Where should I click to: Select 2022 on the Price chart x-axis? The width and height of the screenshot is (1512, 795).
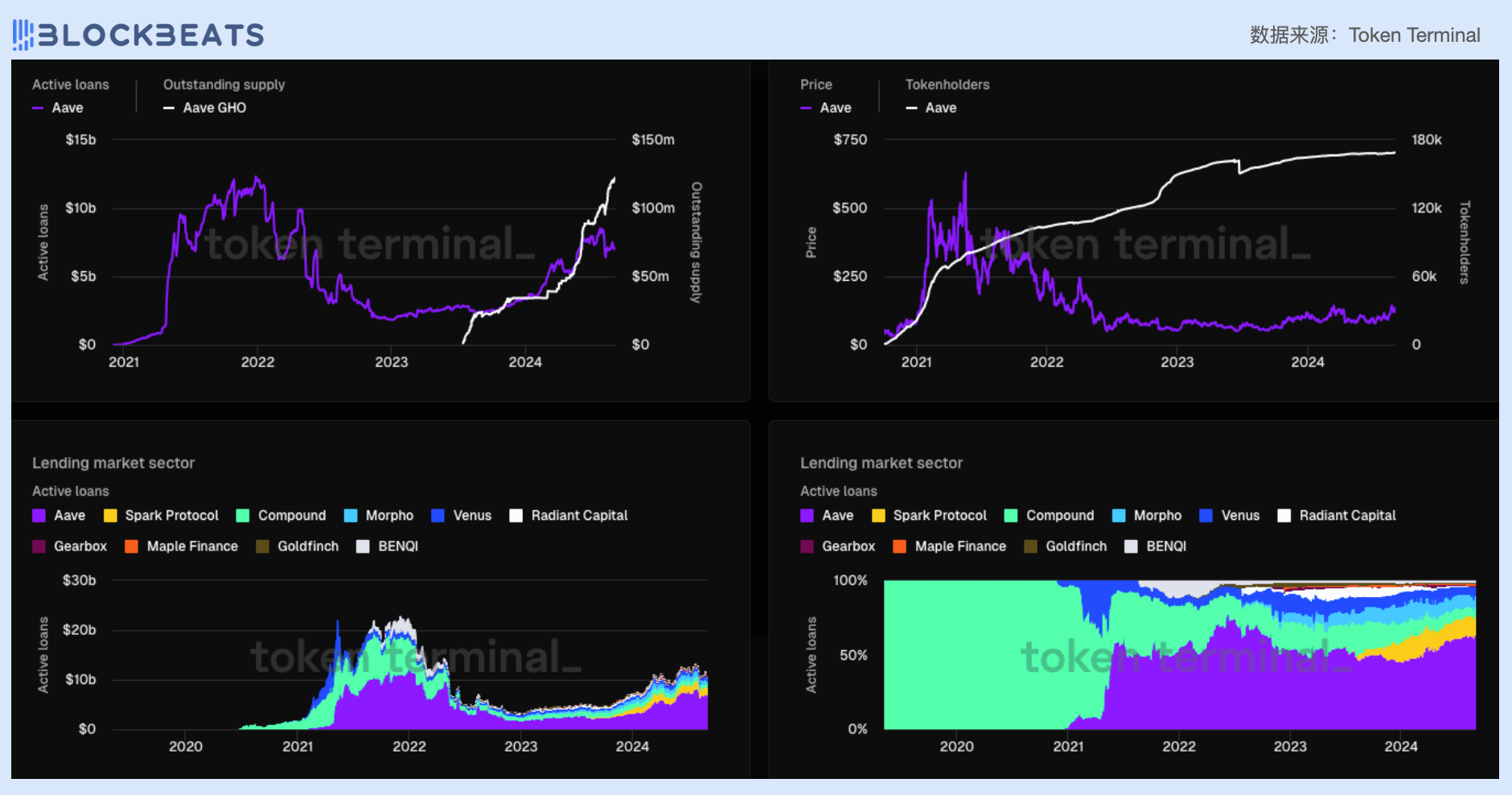(1046, 362)
